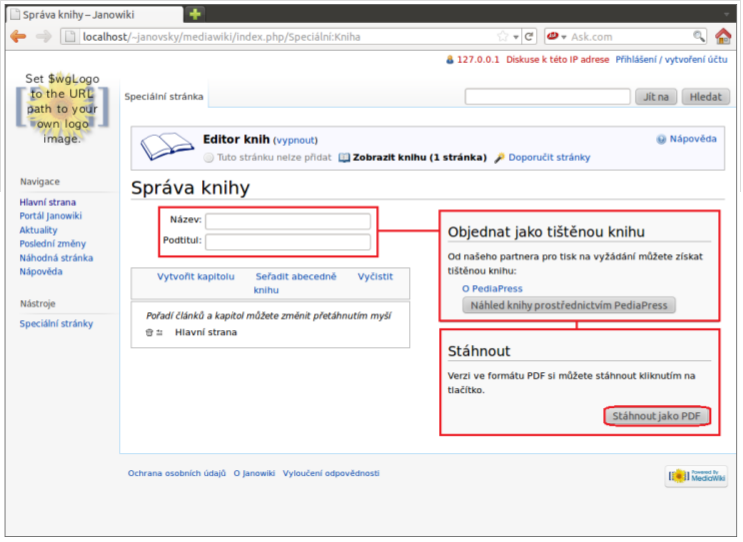
Task: Click the Jít na button
Action: pos(656,97)
